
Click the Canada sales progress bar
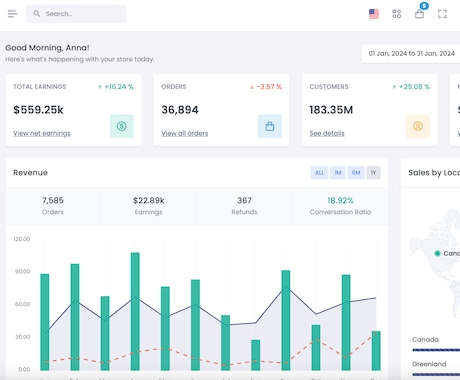point(436,350)
